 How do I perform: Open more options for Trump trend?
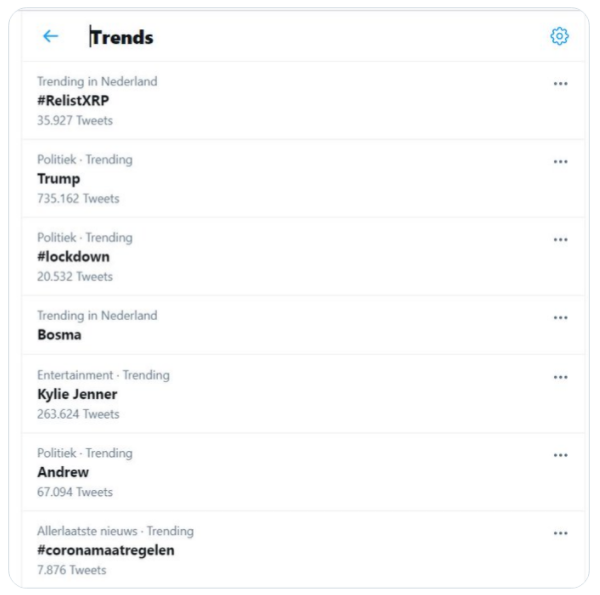[x=561, y=161]
